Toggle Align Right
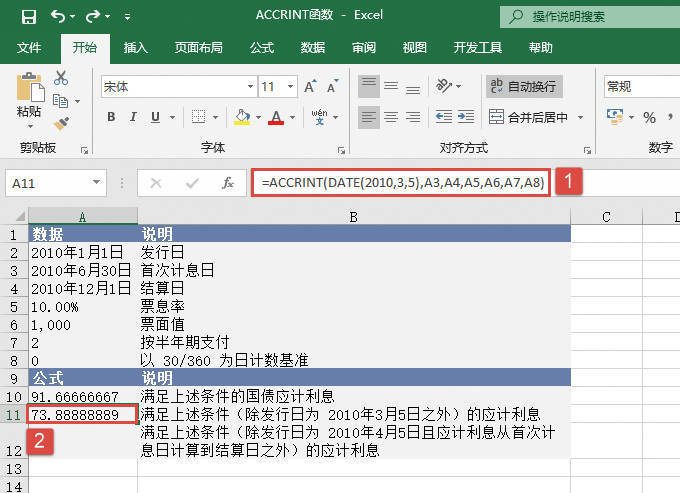Viewport: 680px width, 493px height. click(413, 117)
